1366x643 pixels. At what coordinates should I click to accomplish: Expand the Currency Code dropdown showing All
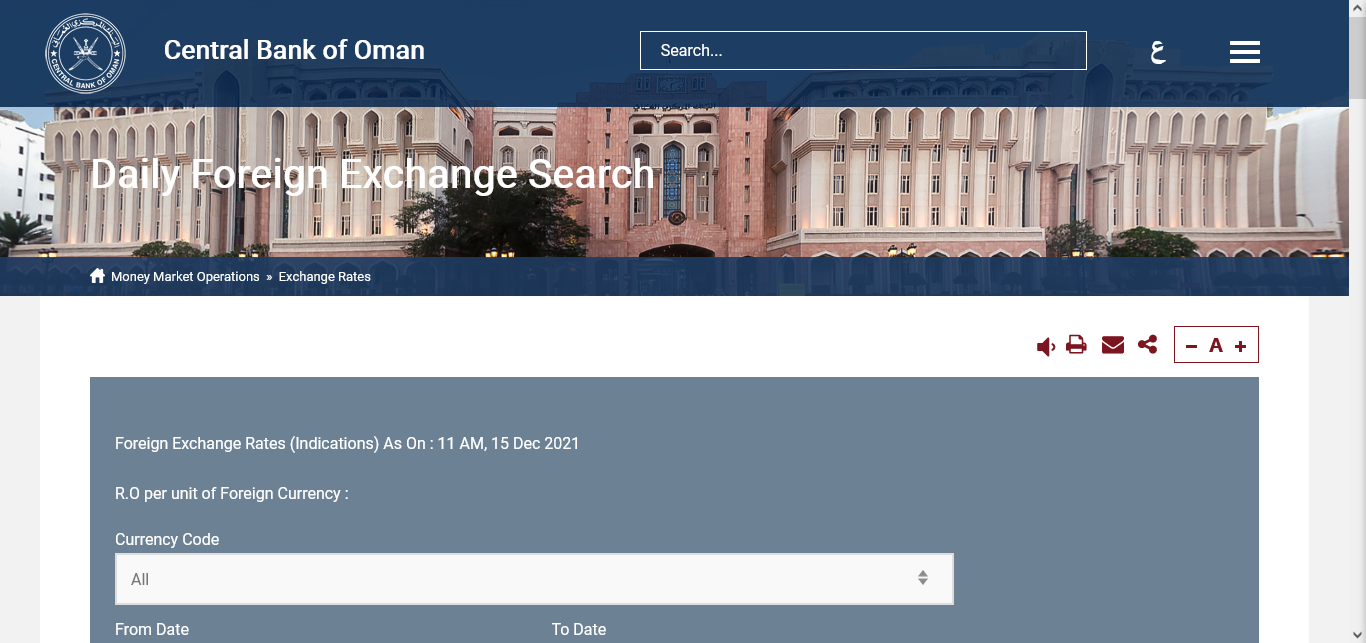[534, 579]
